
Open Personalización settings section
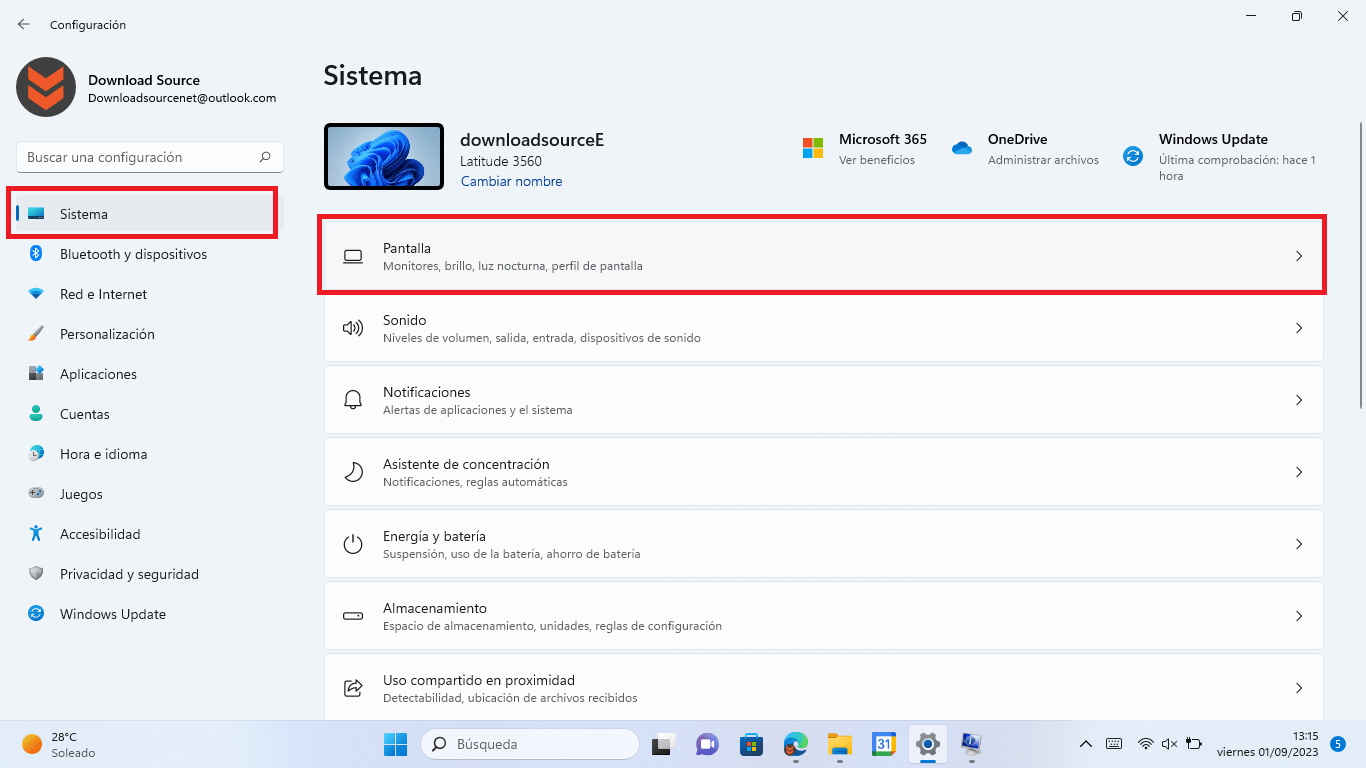150,334
